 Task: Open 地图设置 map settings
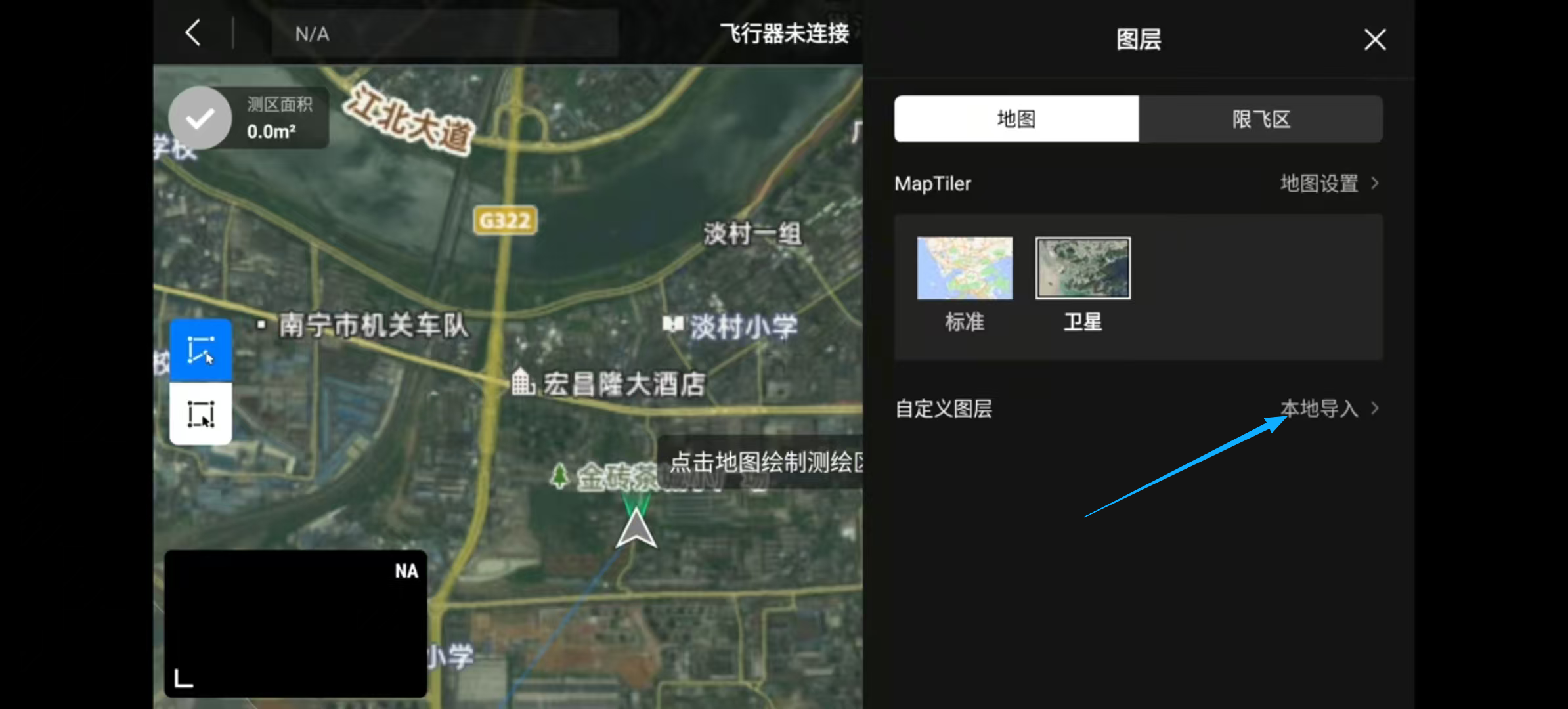1318,183
